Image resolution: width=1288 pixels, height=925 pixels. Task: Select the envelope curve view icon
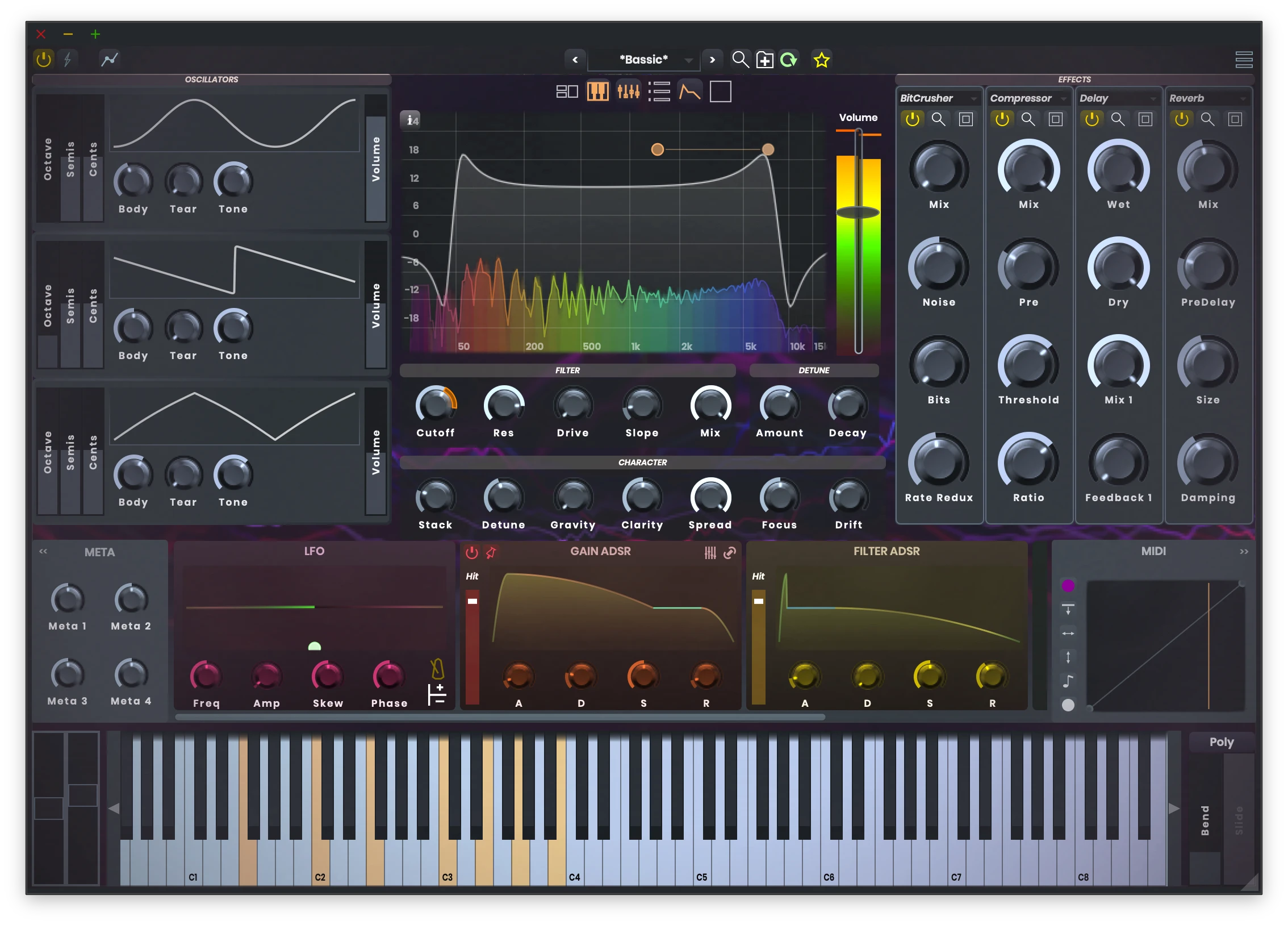point(689,91)
